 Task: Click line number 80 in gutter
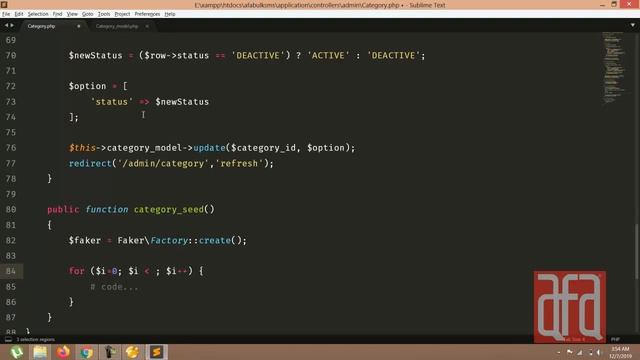(11, 209)
